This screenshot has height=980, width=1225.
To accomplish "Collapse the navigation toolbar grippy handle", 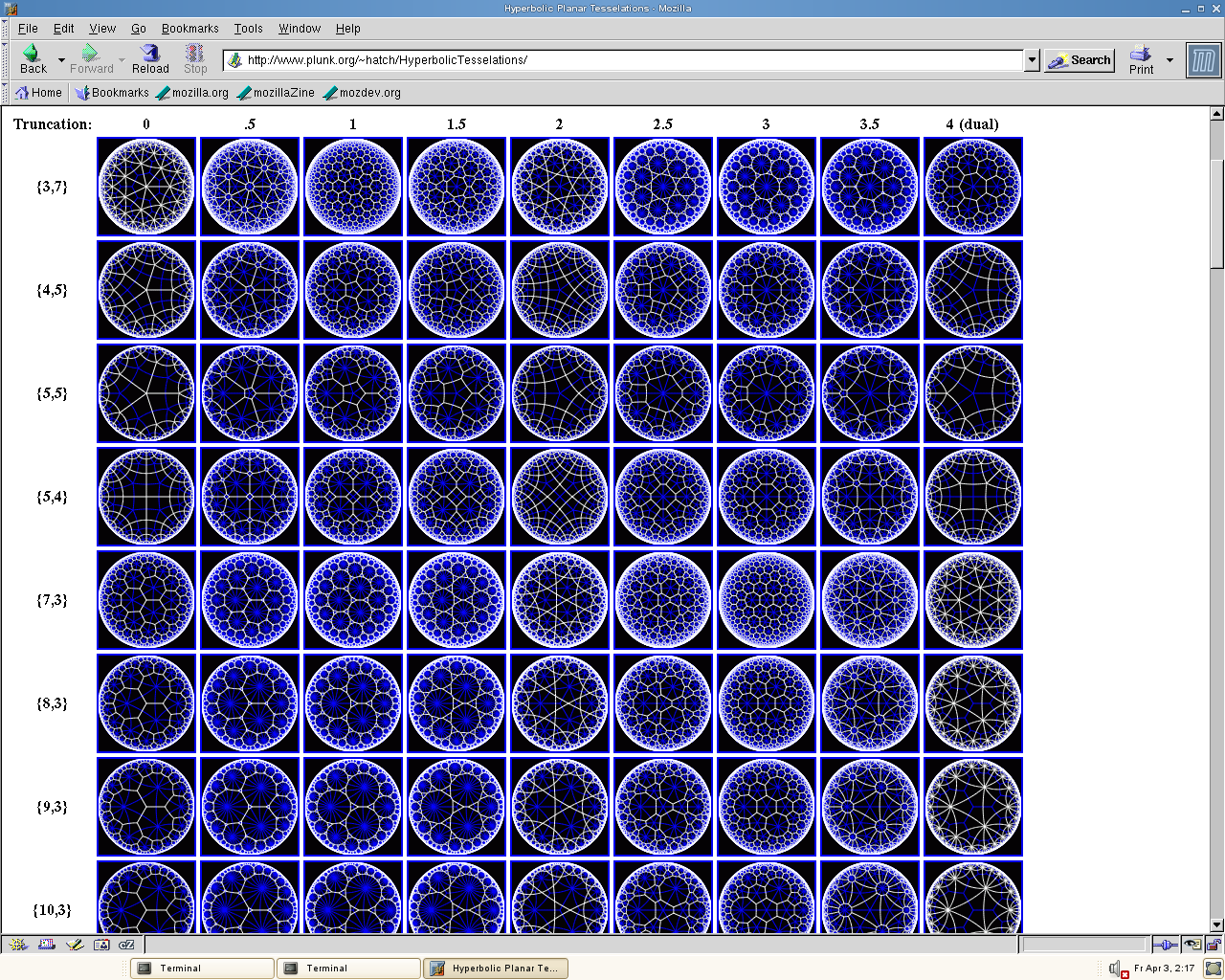I will pos(5,59).
